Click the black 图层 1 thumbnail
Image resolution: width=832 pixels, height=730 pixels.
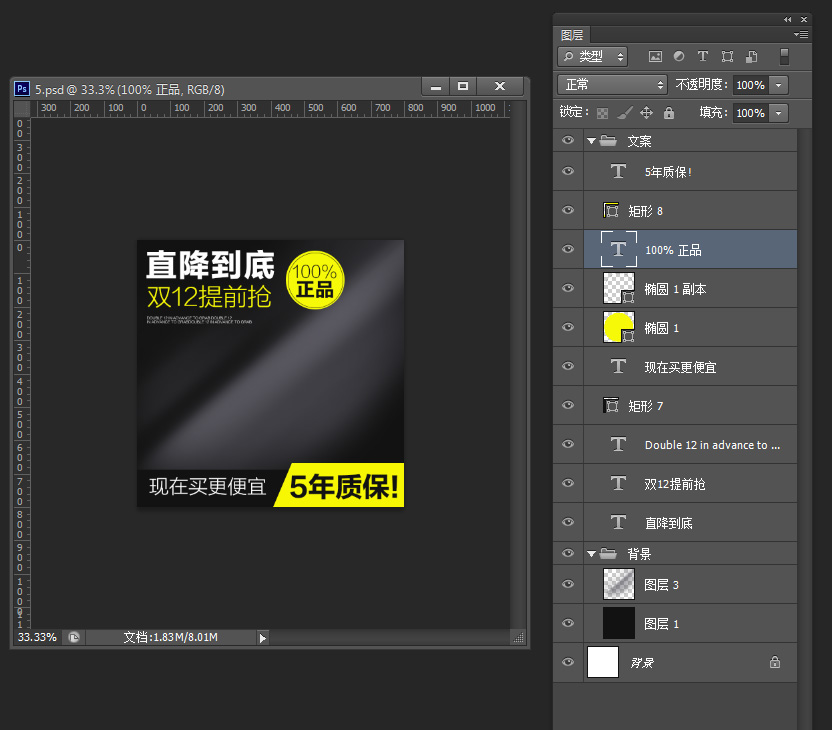(619, 623)
